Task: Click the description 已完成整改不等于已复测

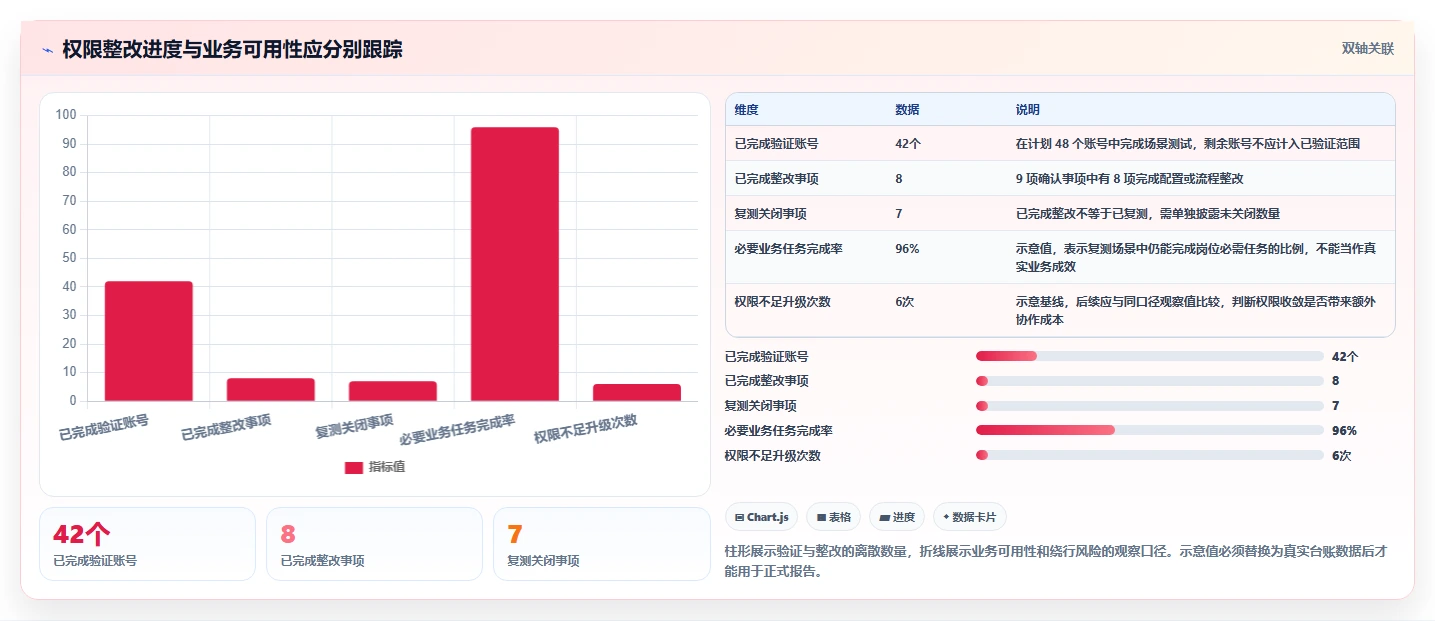Action: (x=1148, y=214)
